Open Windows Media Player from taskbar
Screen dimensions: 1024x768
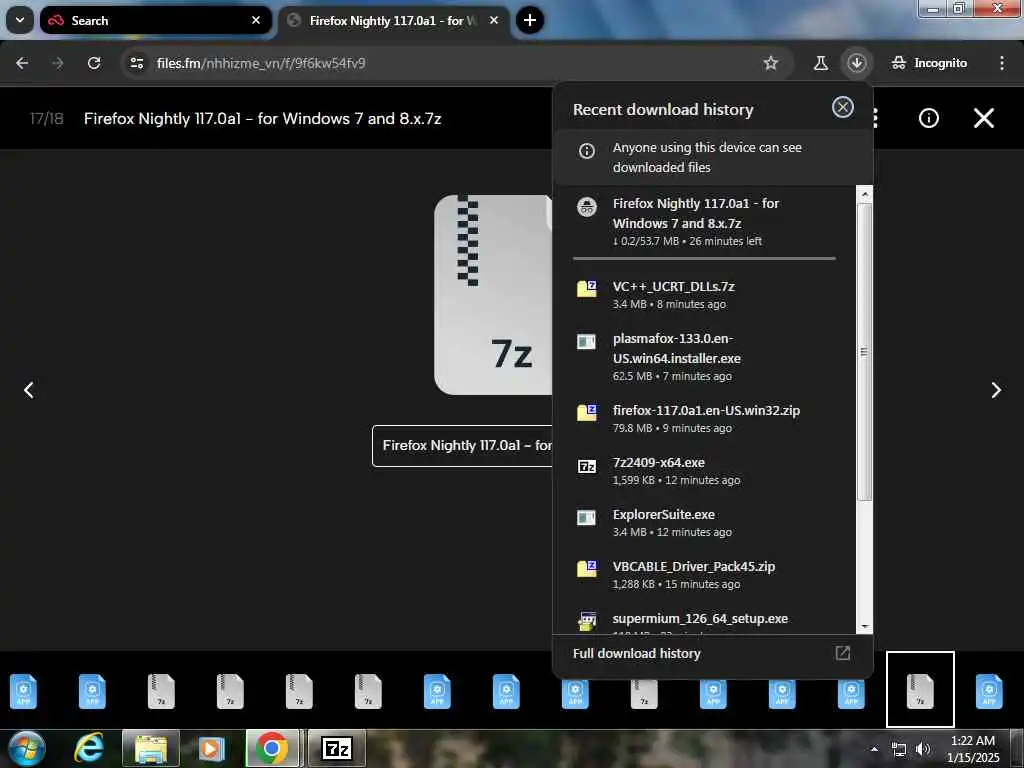click(210, 748)
